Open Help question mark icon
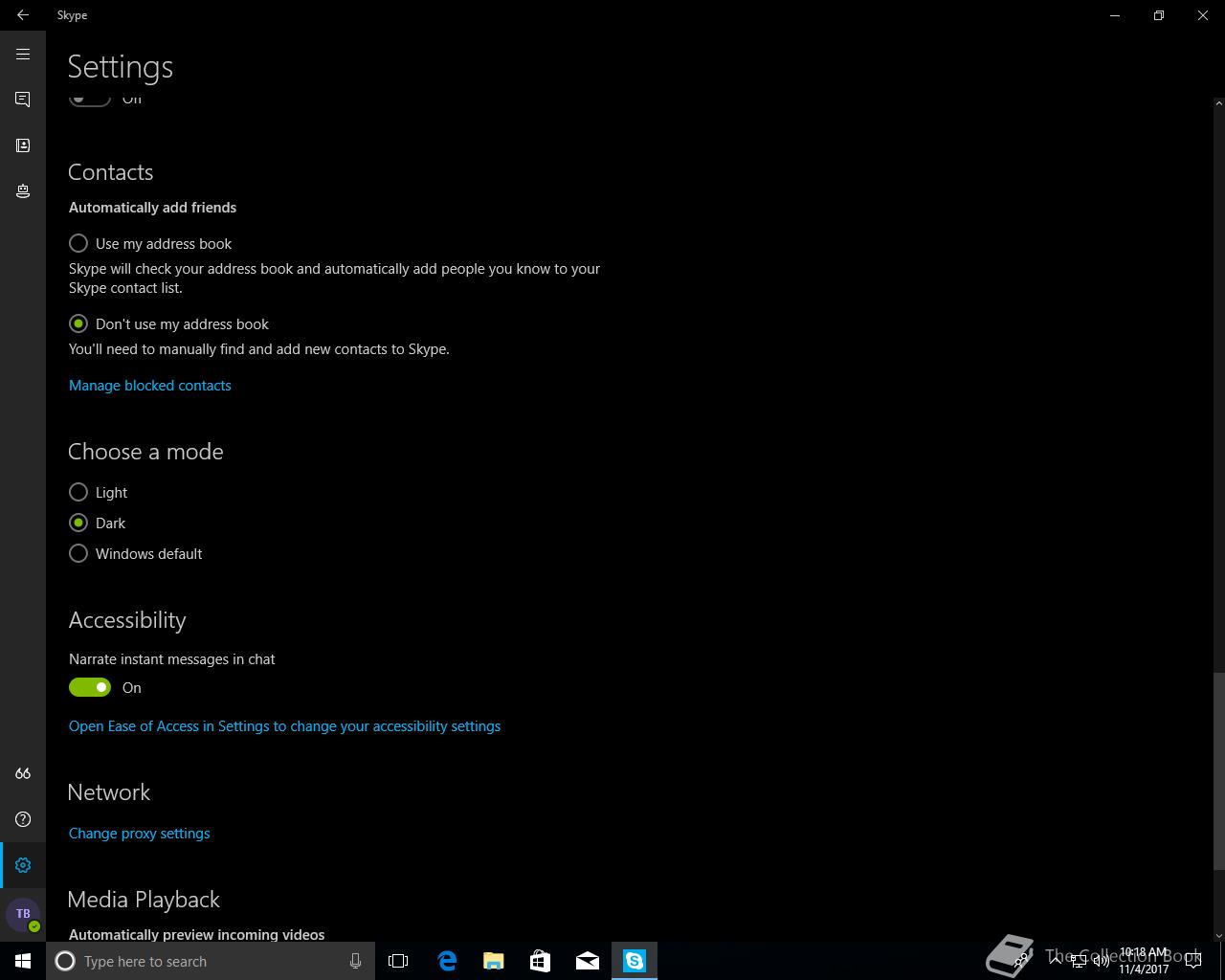The height and width of the screenshot is (980, 1225). (23, 819)
